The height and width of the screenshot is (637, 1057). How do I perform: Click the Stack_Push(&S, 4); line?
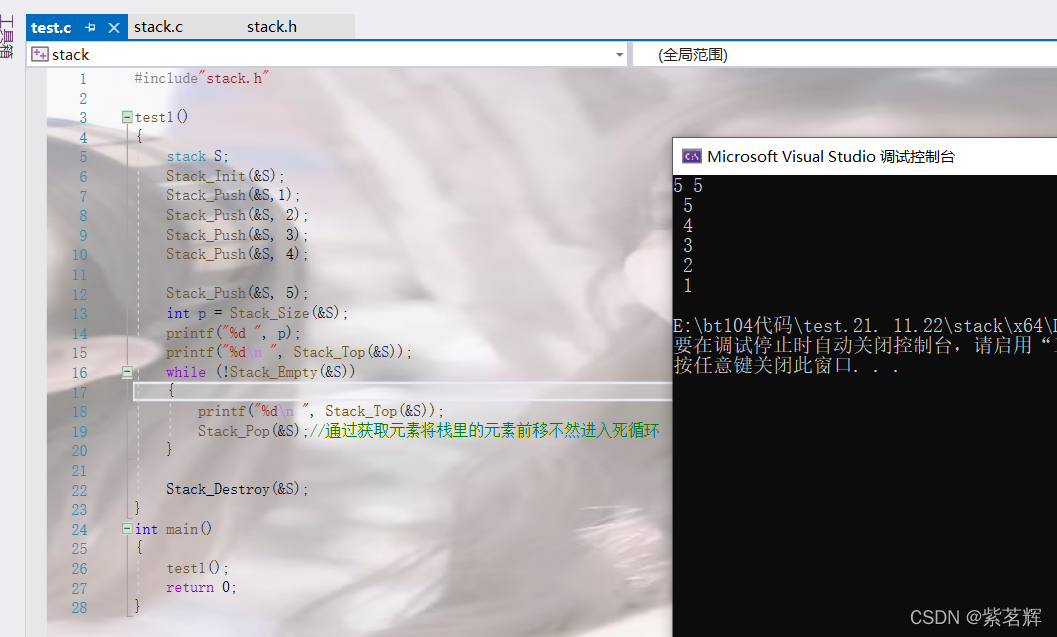point(237,254)
